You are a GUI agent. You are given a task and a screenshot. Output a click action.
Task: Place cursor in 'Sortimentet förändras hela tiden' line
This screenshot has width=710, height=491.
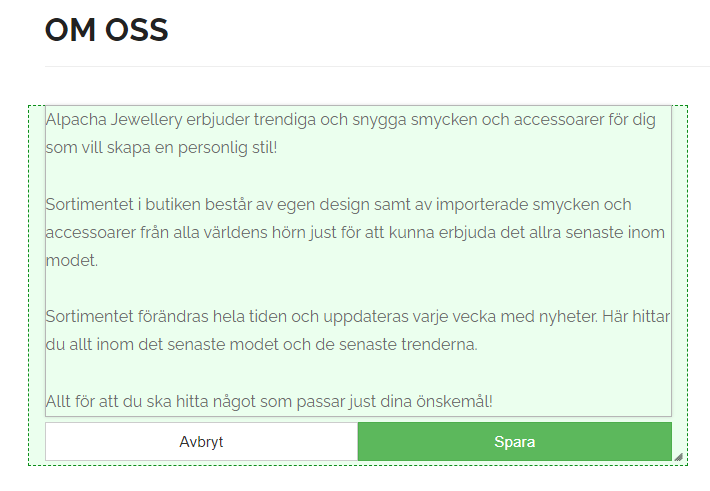pos(358,316)
